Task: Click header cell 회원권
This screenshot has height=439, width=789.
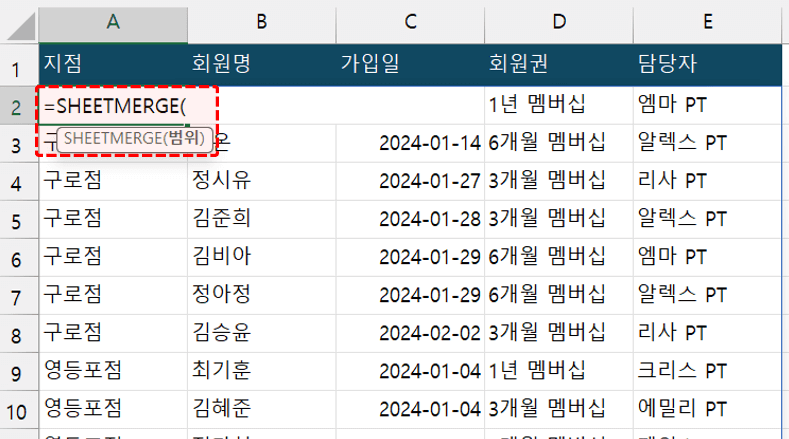Action: click(559, 65)
